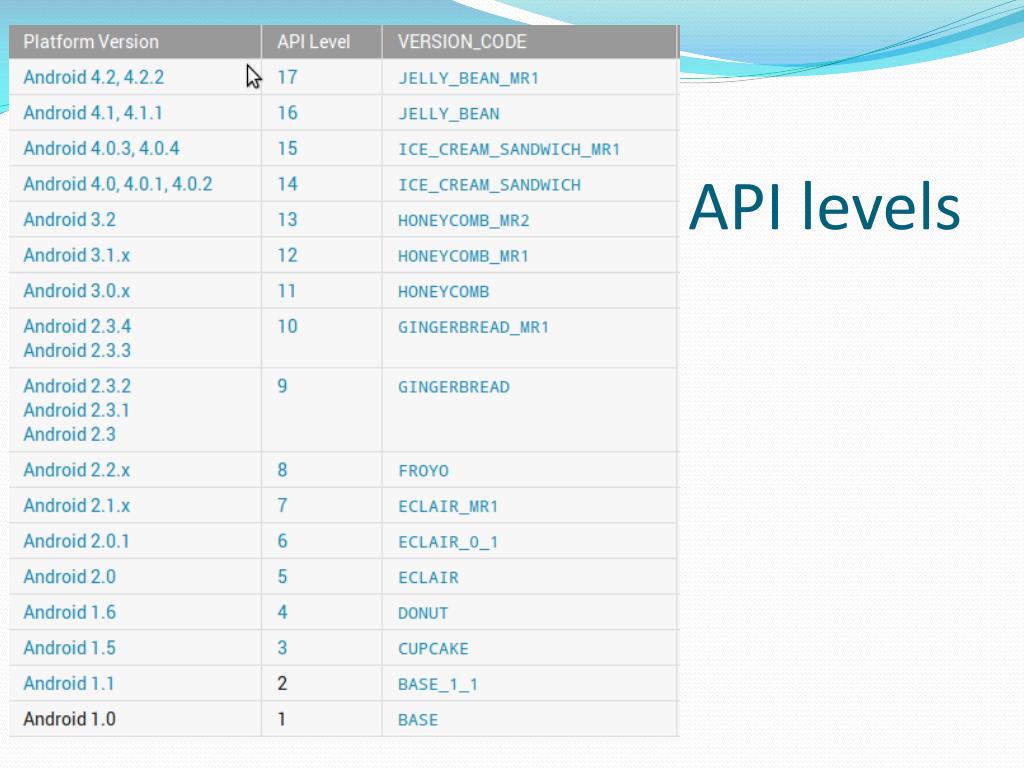Image resolution: width=1024 pixels, height=768 pixels.
Task: Open the Android 2.3.1 link
Action: (76, 410)
